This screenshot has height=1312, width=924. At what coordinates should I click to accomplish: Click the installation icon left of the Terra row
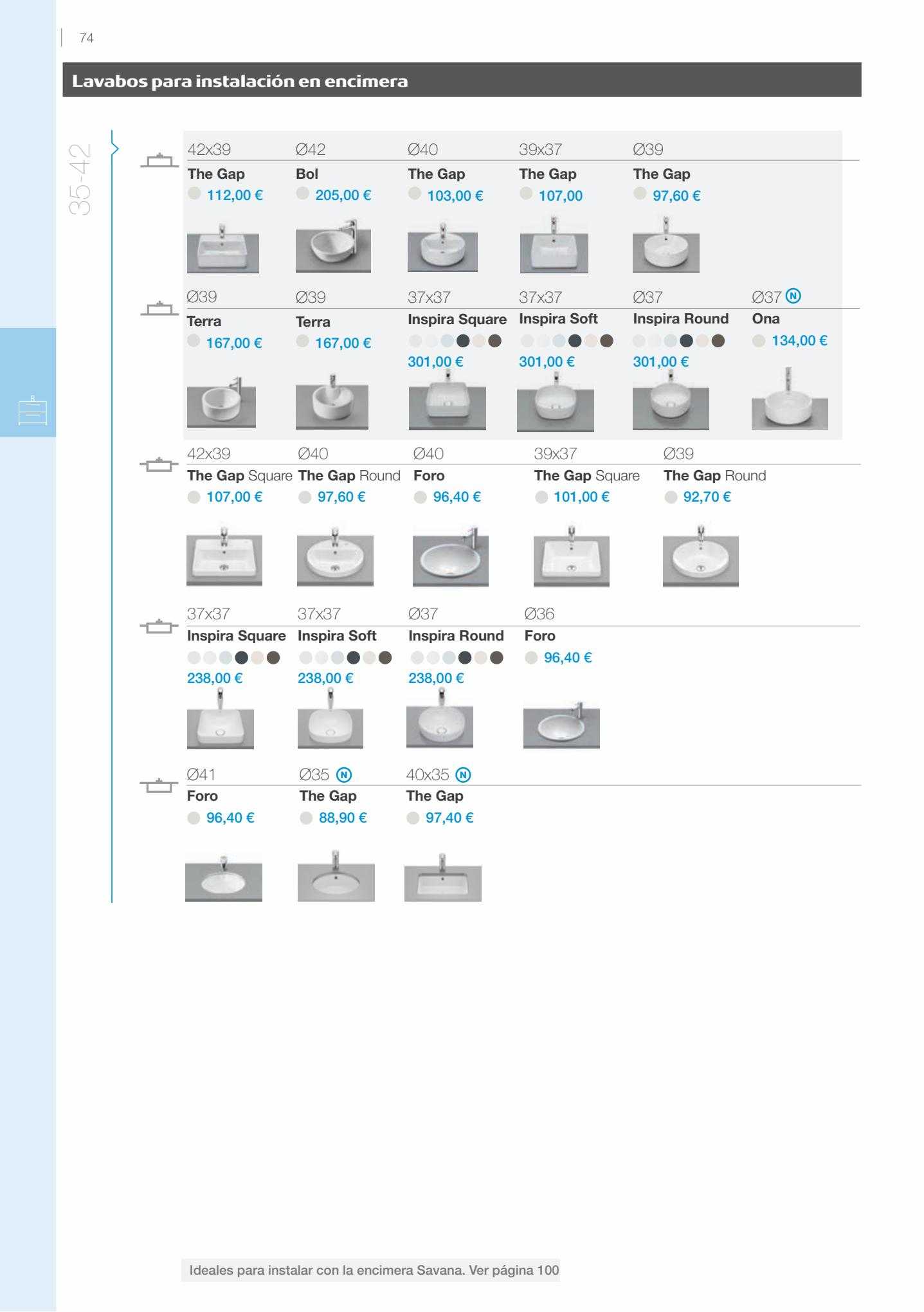[x=159, y=309]
